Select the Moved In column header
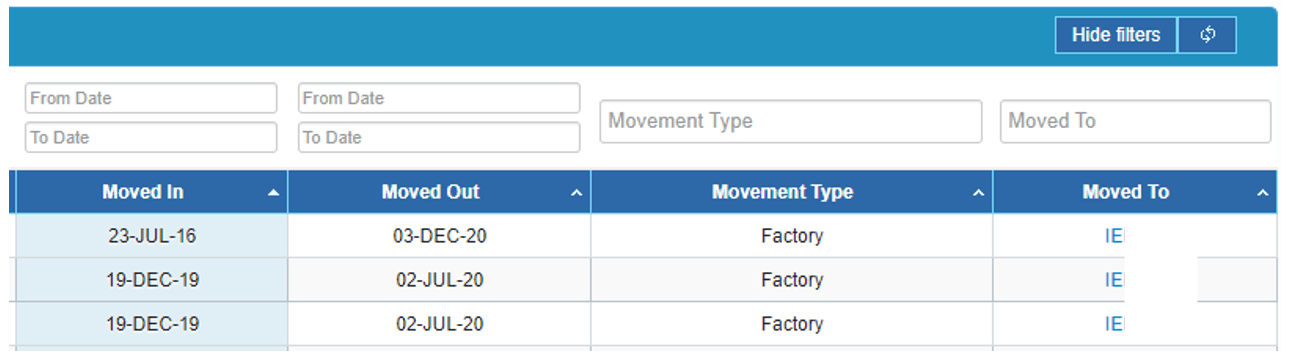 click(x=152, y=192)
